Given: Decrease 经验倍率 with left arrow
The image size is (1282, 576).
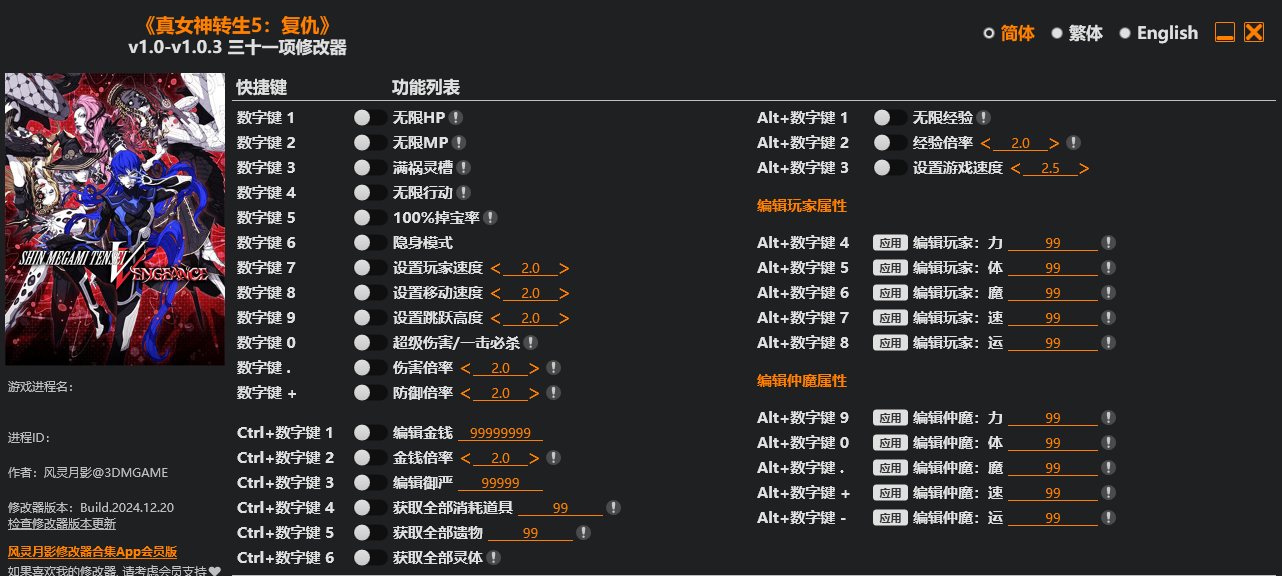Looking at the screenshot, I should point(985,143).
